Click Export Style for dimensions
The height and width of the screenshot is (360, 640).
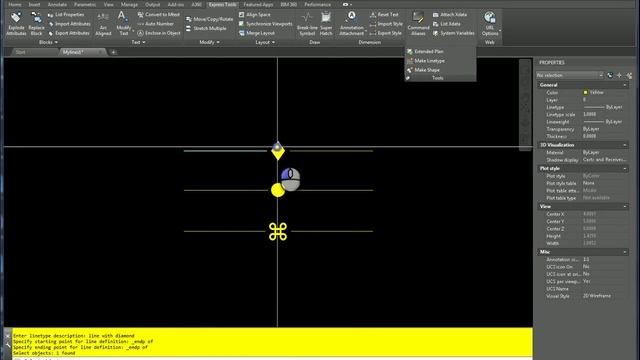point(386,33)
